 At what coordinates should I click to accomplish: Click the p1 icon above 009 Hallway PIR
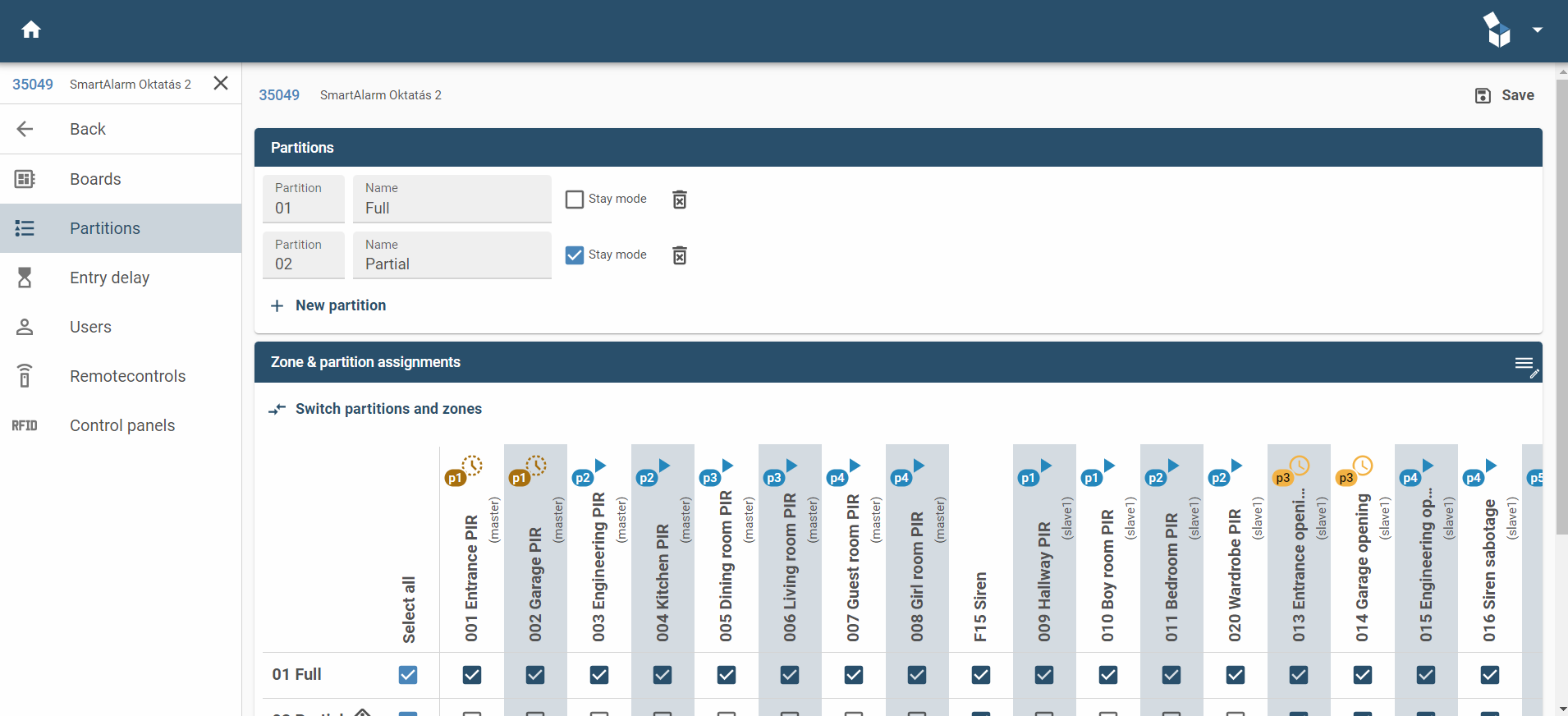point(1035,472)
